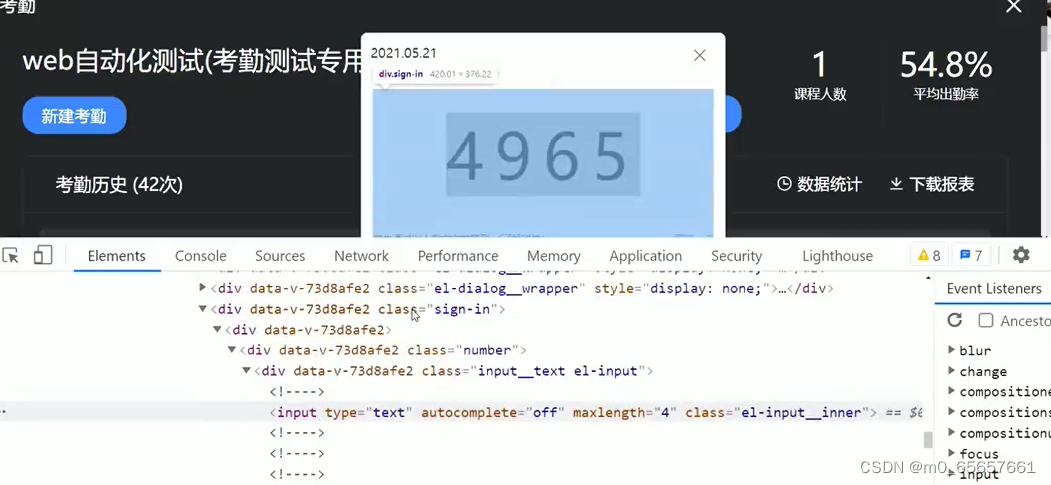Click the 2021.05.21 dialog title
This screenshot has width=1051, height=485.
tap(404, 53)
